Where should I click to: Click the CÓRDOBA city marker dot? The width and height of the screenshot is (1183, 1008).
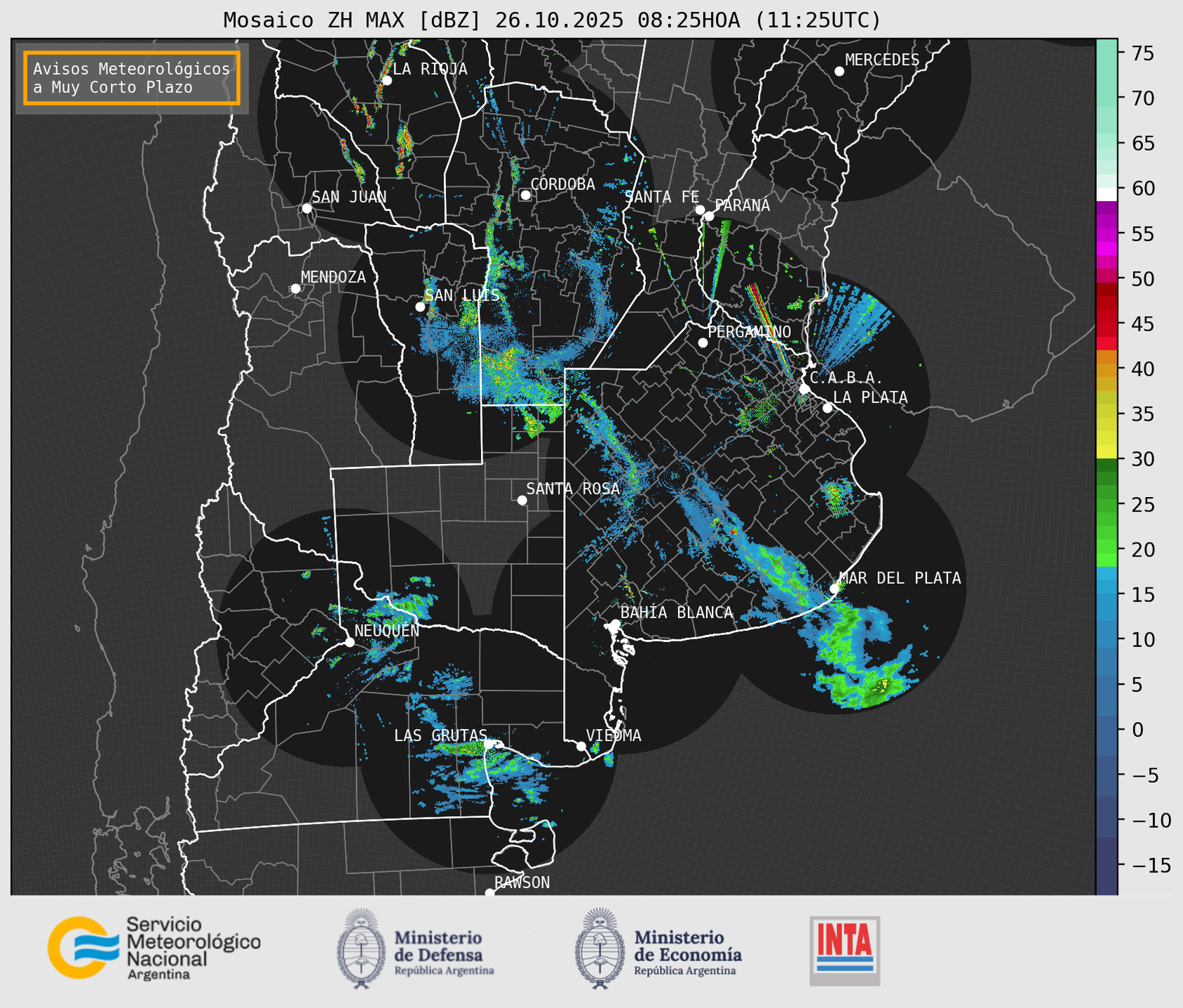525,195
